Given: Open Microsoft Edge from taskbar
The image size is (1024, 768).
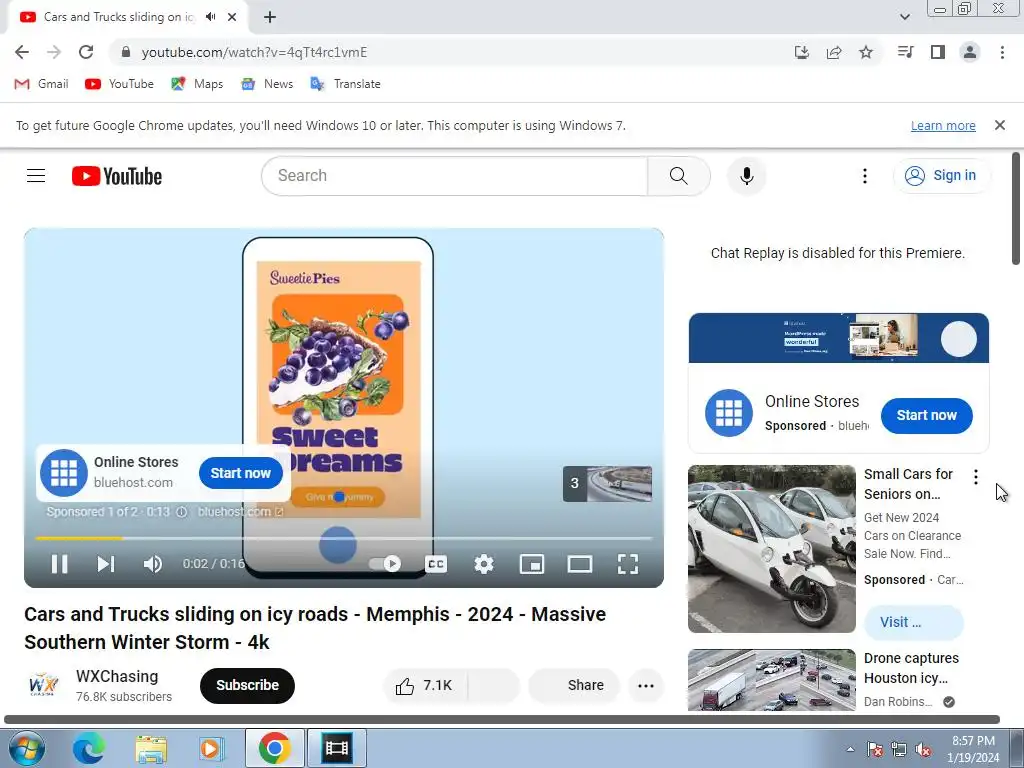Looking at the screenshot, I should [88, 748].
